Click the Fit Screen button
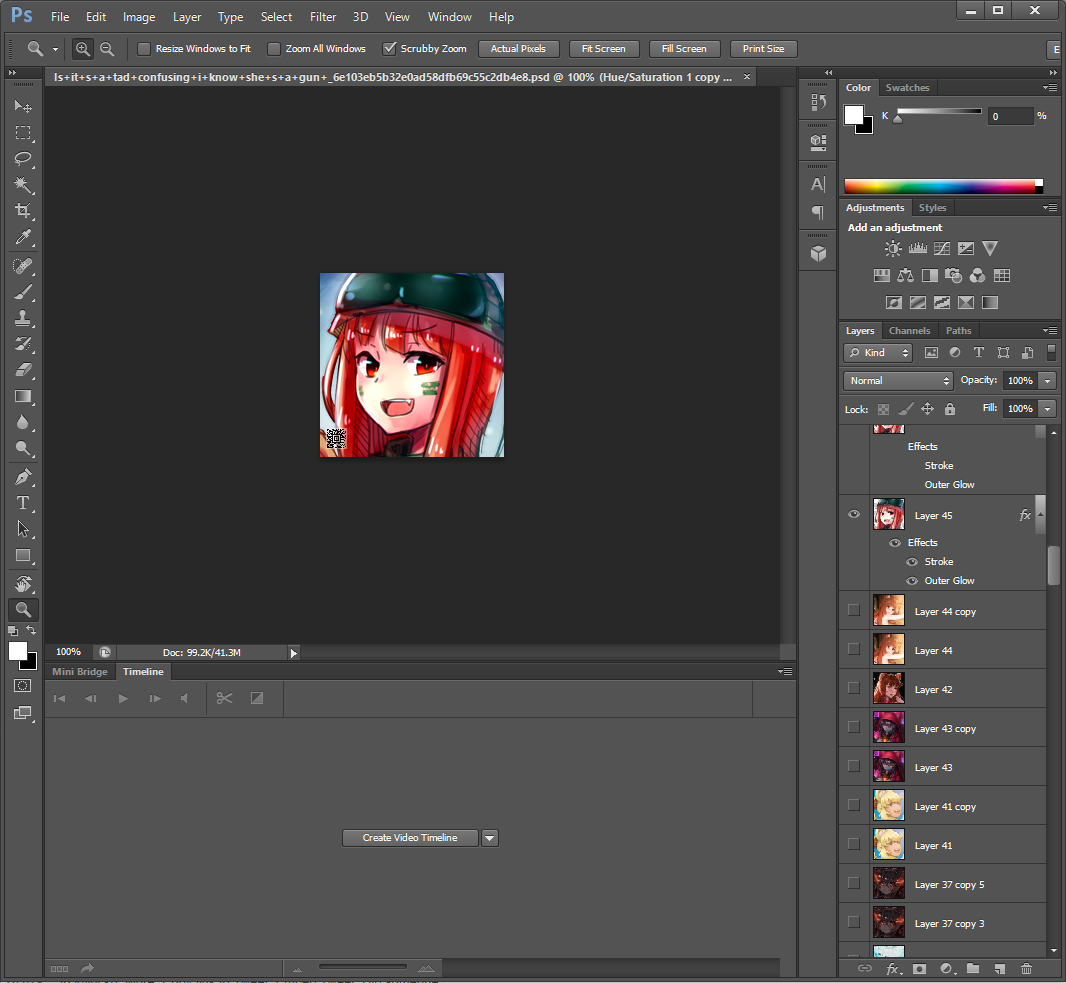 [604, 49]
